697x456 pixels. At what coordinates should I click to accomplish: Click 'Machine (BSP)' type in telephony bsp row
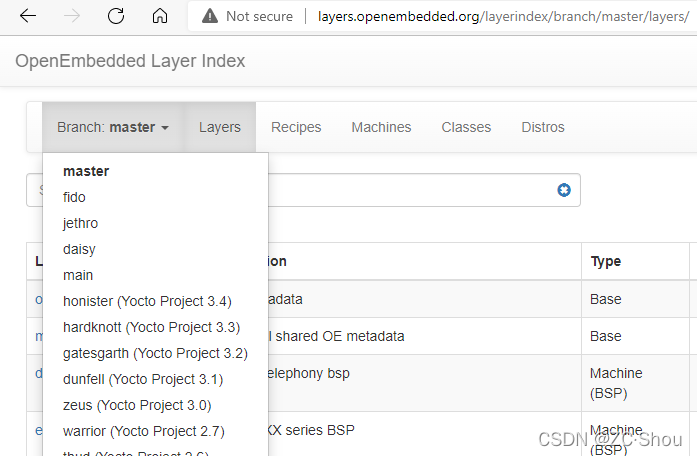(x=616, y=383)
